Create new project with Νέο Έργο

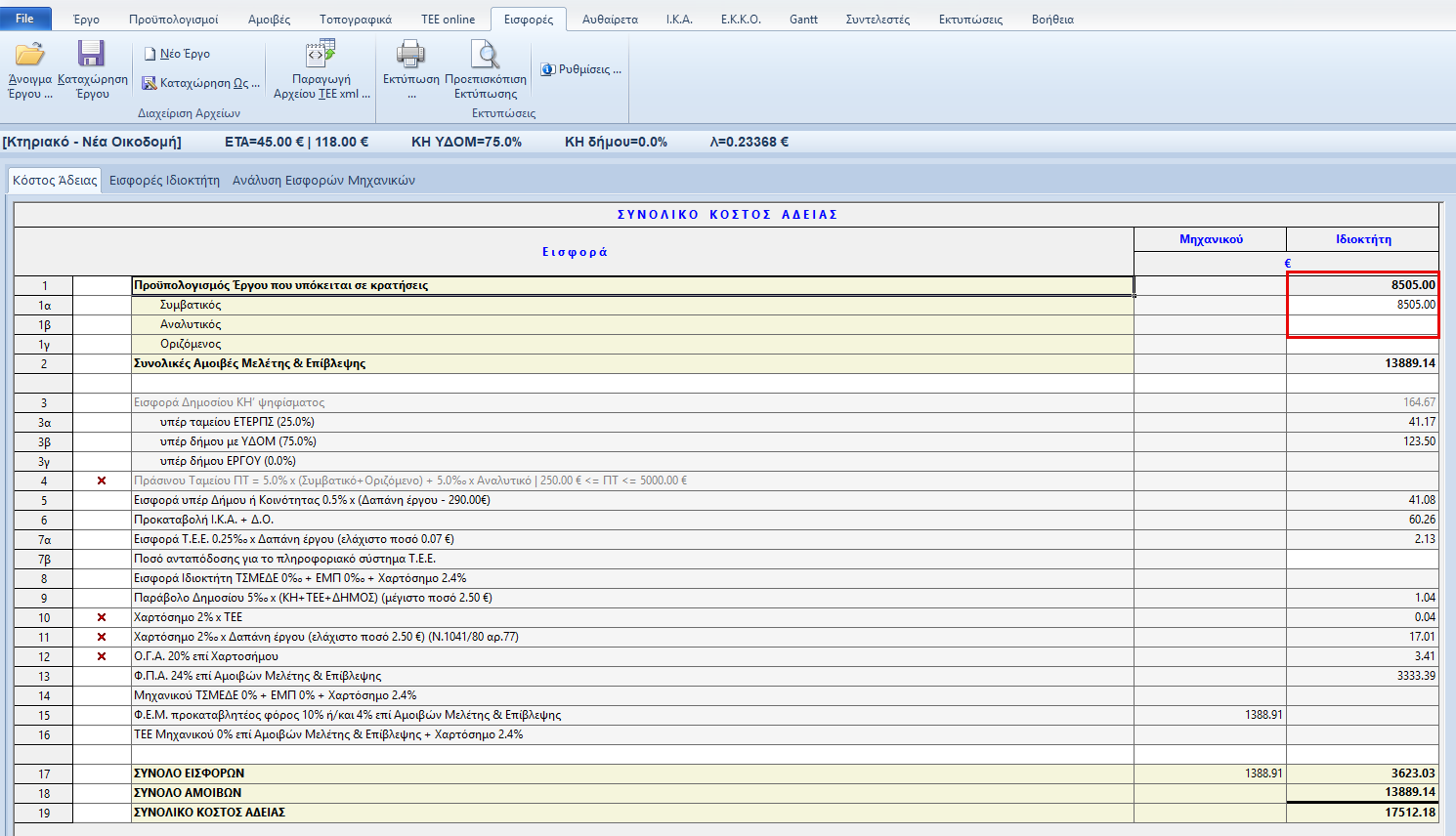click(177, 54)
